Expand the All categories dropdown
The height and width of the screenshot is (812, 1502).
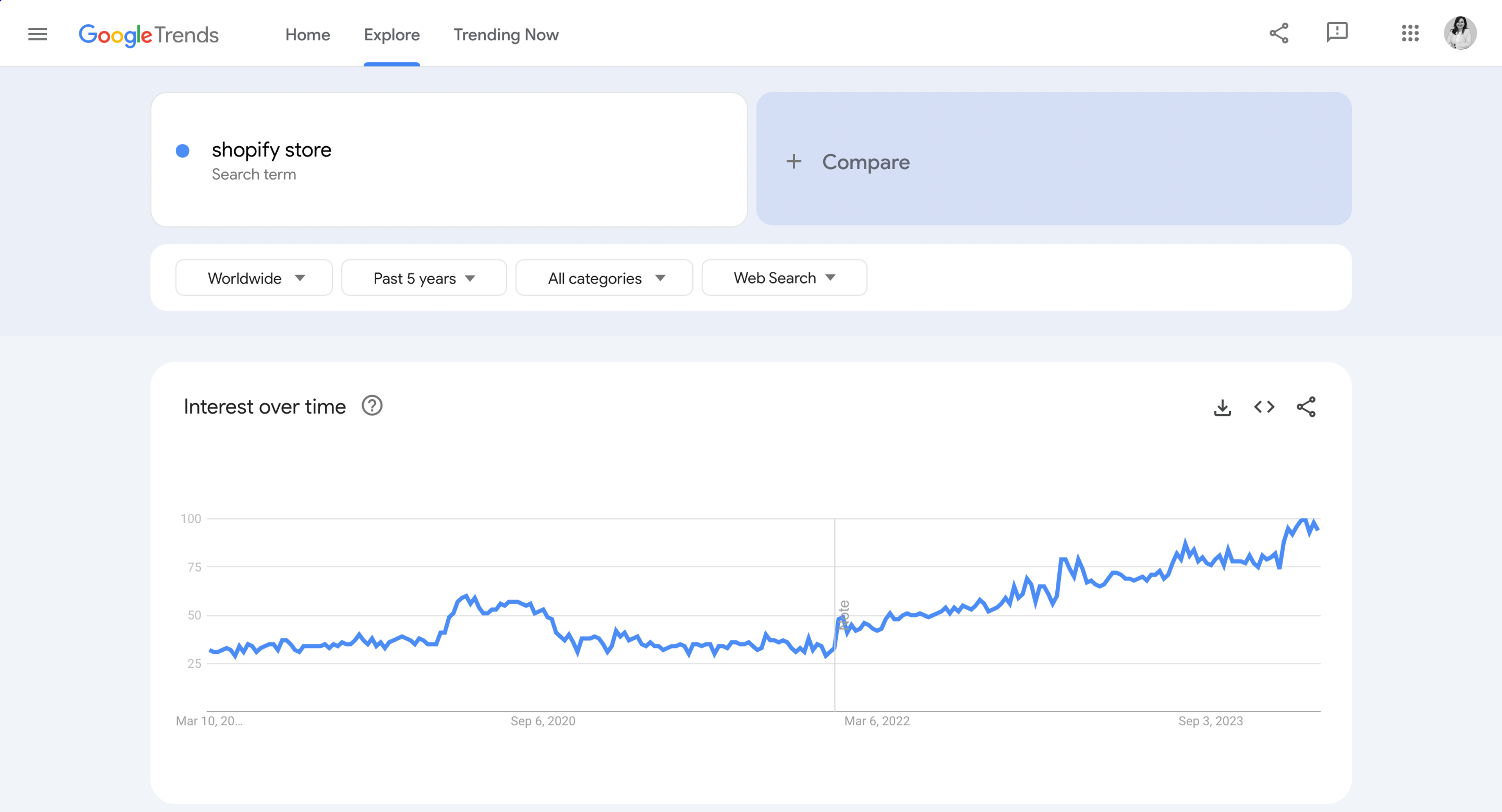point(604,278)
